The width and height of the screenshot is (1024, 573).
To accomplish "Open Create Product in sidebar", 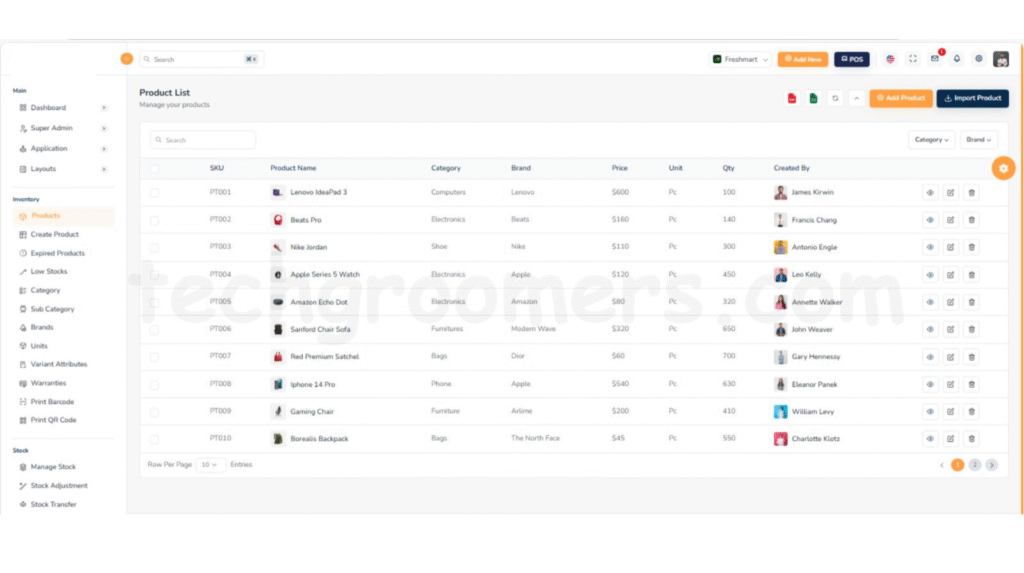I will click(x=54, y=235).
